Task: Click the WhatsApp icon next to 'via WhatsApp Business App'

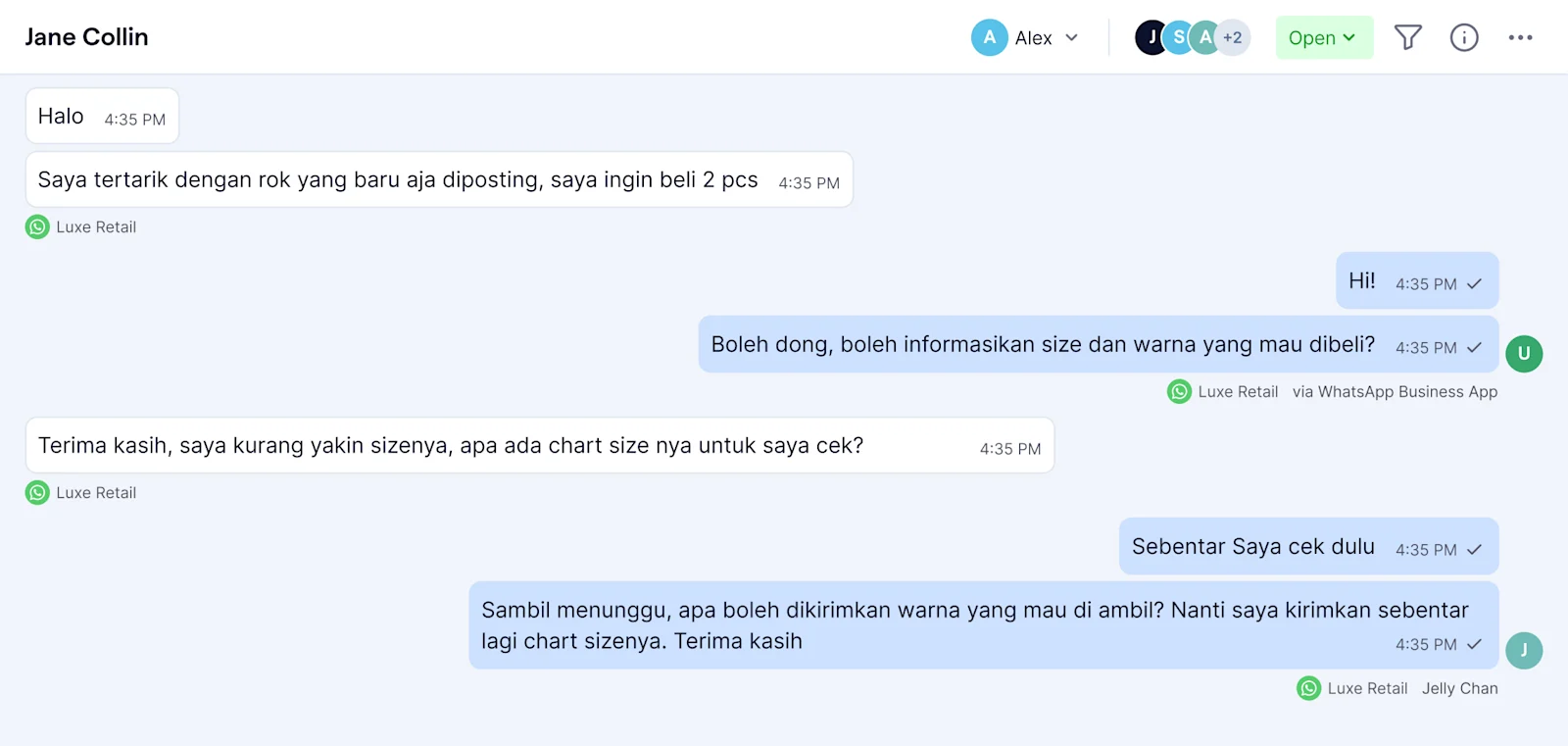Action: [1178, 391]
